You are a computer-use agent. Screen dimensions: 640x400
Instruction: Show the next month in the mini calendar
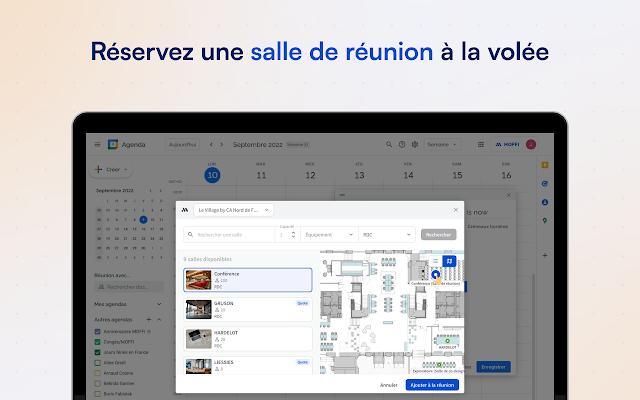160,191
